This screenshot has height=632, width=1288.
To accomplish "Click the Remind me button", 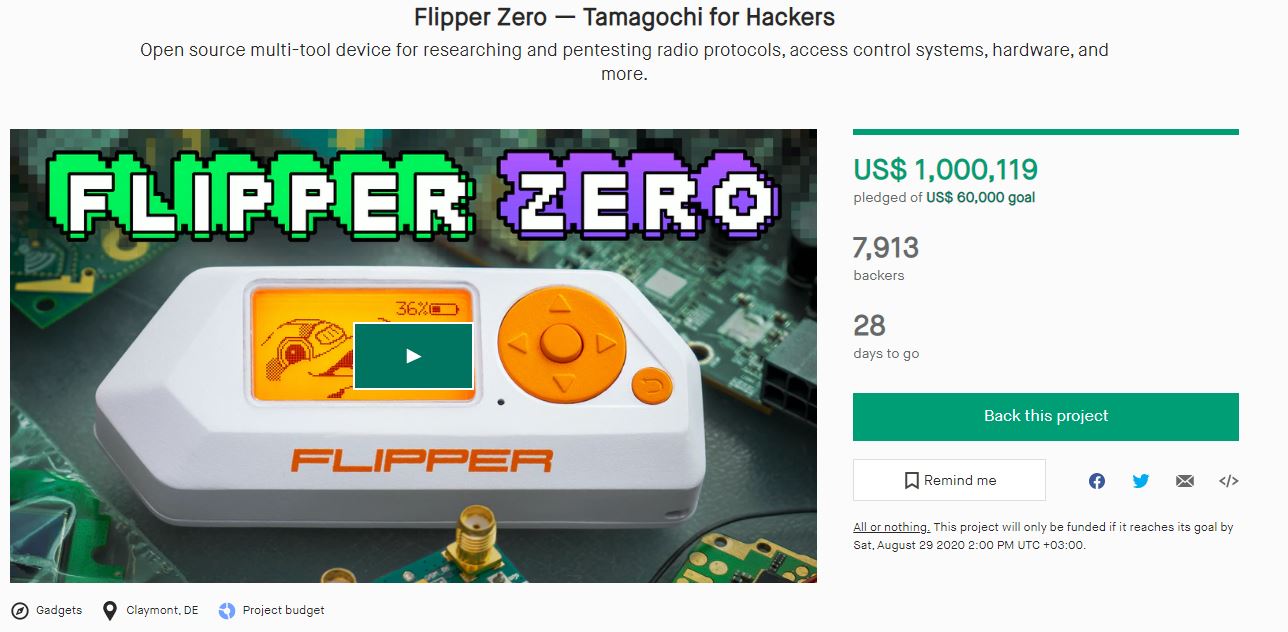I will pos(949,480).
